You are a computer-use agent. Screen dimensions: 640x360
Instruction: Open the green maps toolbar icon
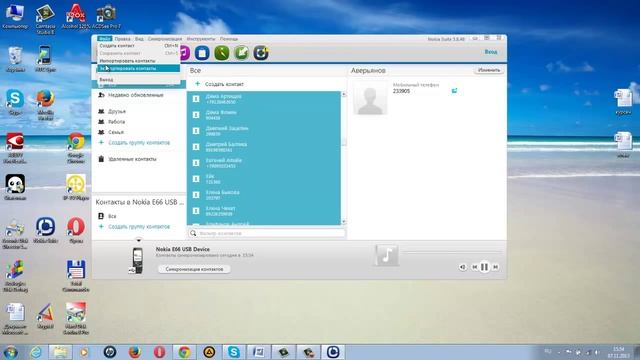tap(222, 53)
